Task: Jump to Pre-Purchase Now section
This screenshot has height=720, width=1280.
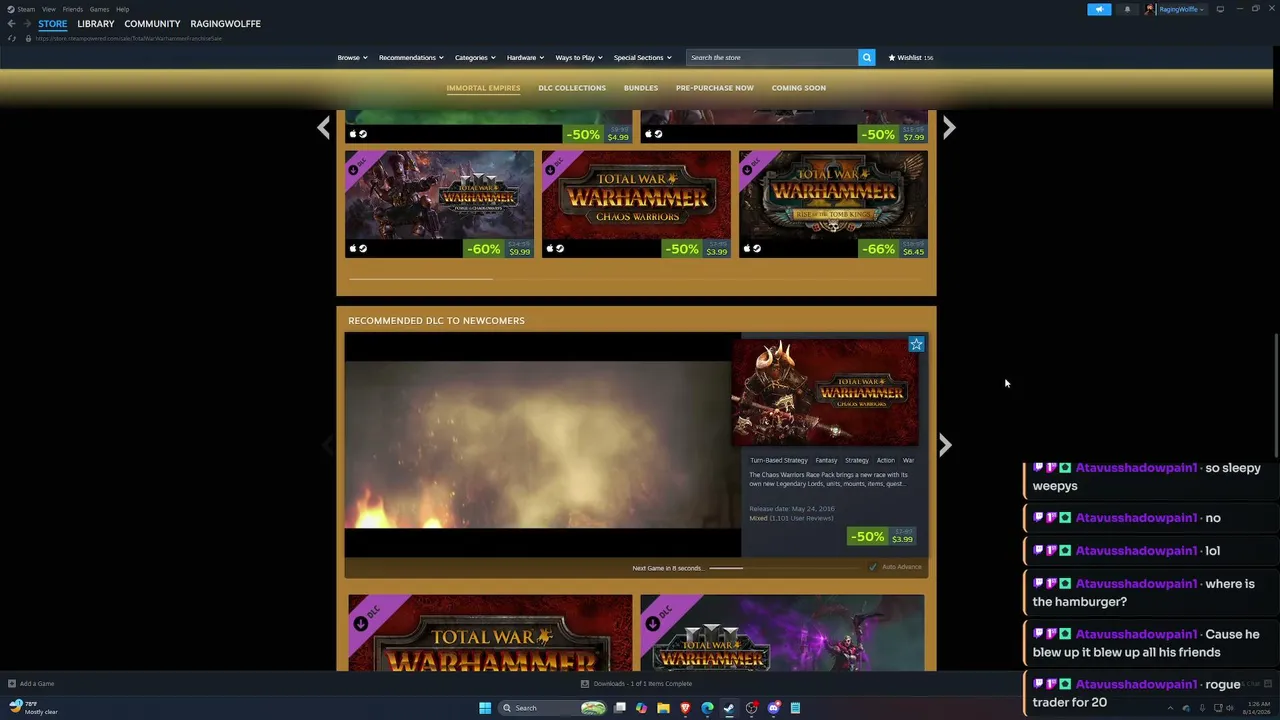Action: click(x=715, y=88)
